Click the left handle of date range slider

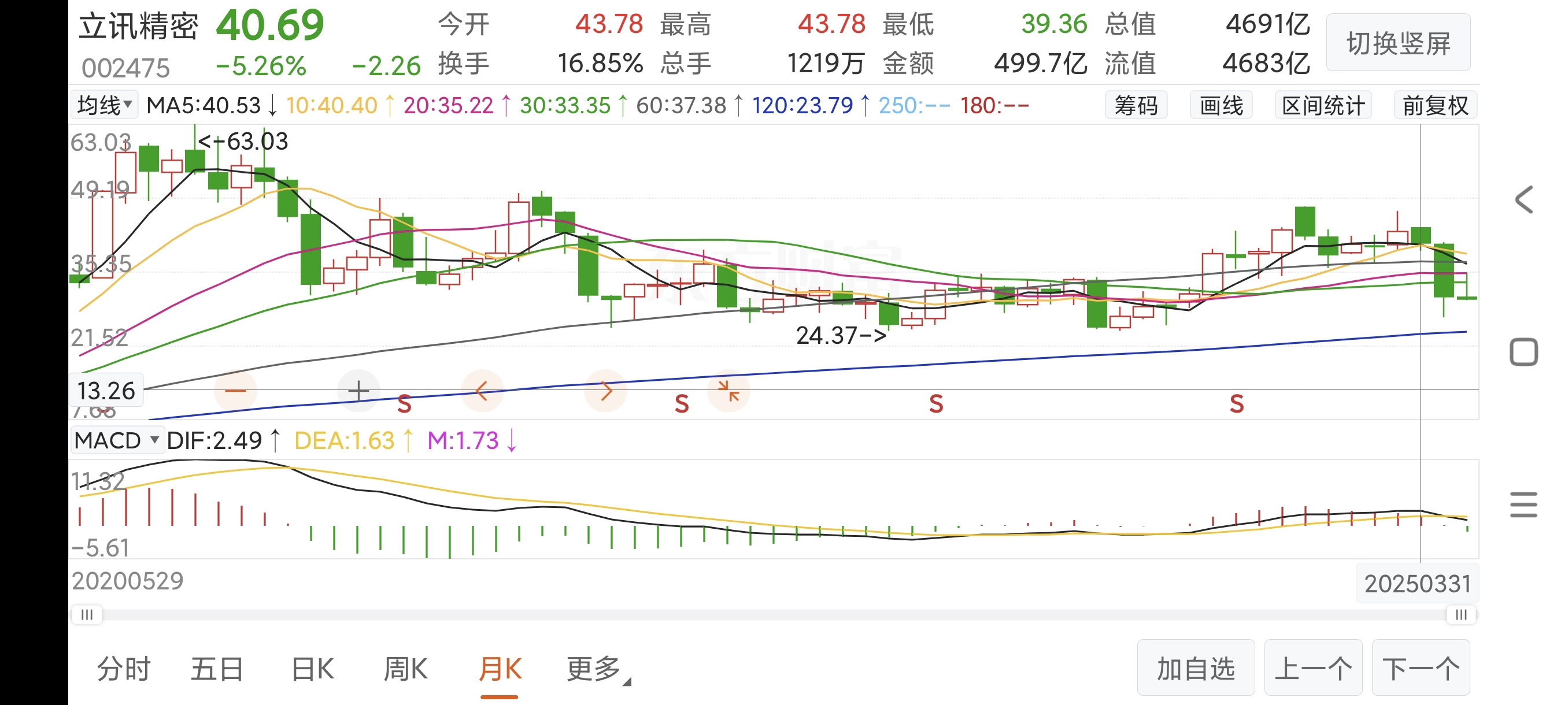[87, 614]
